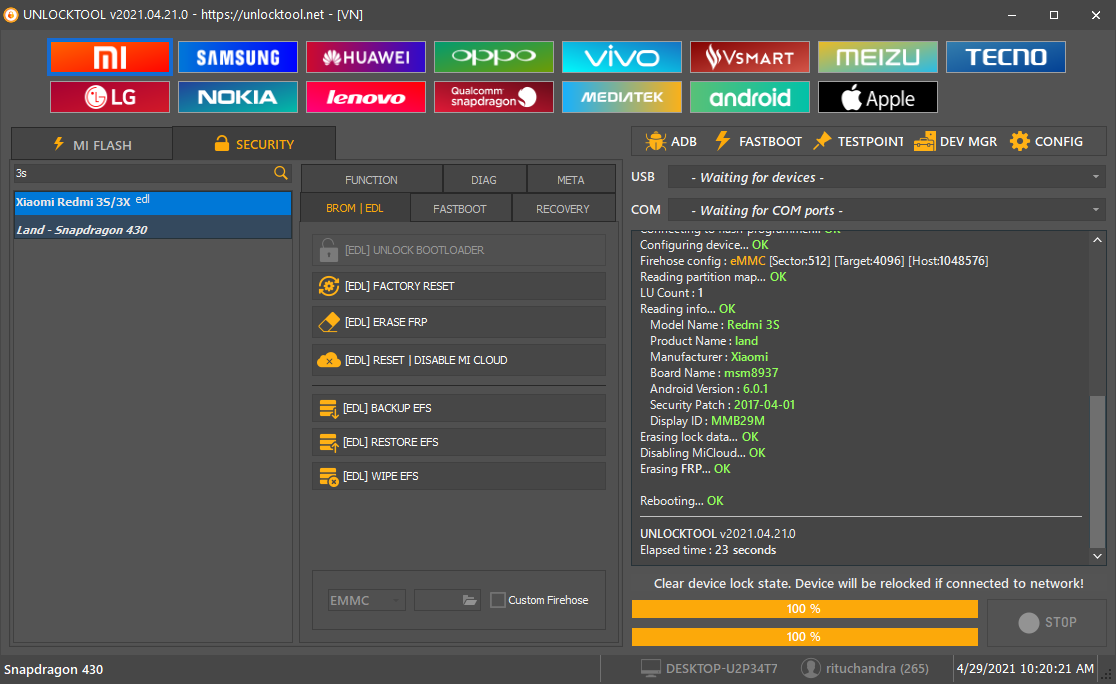Switch to the SECURITY tab

(254, 144)
